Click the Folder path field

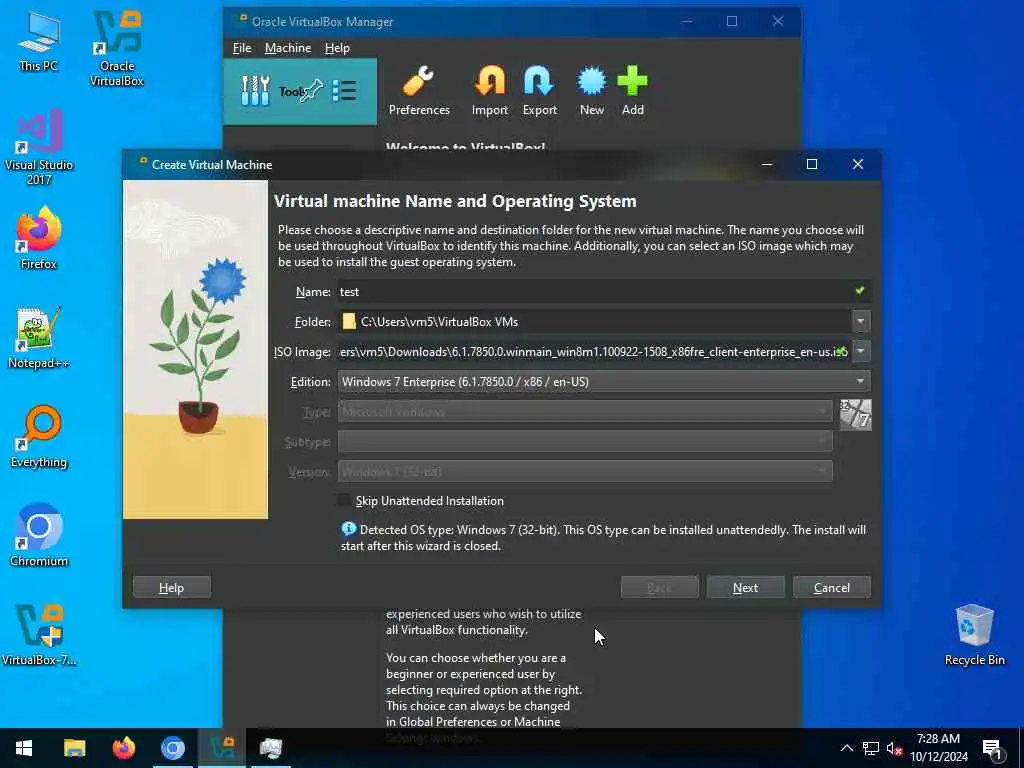[594, 321]
